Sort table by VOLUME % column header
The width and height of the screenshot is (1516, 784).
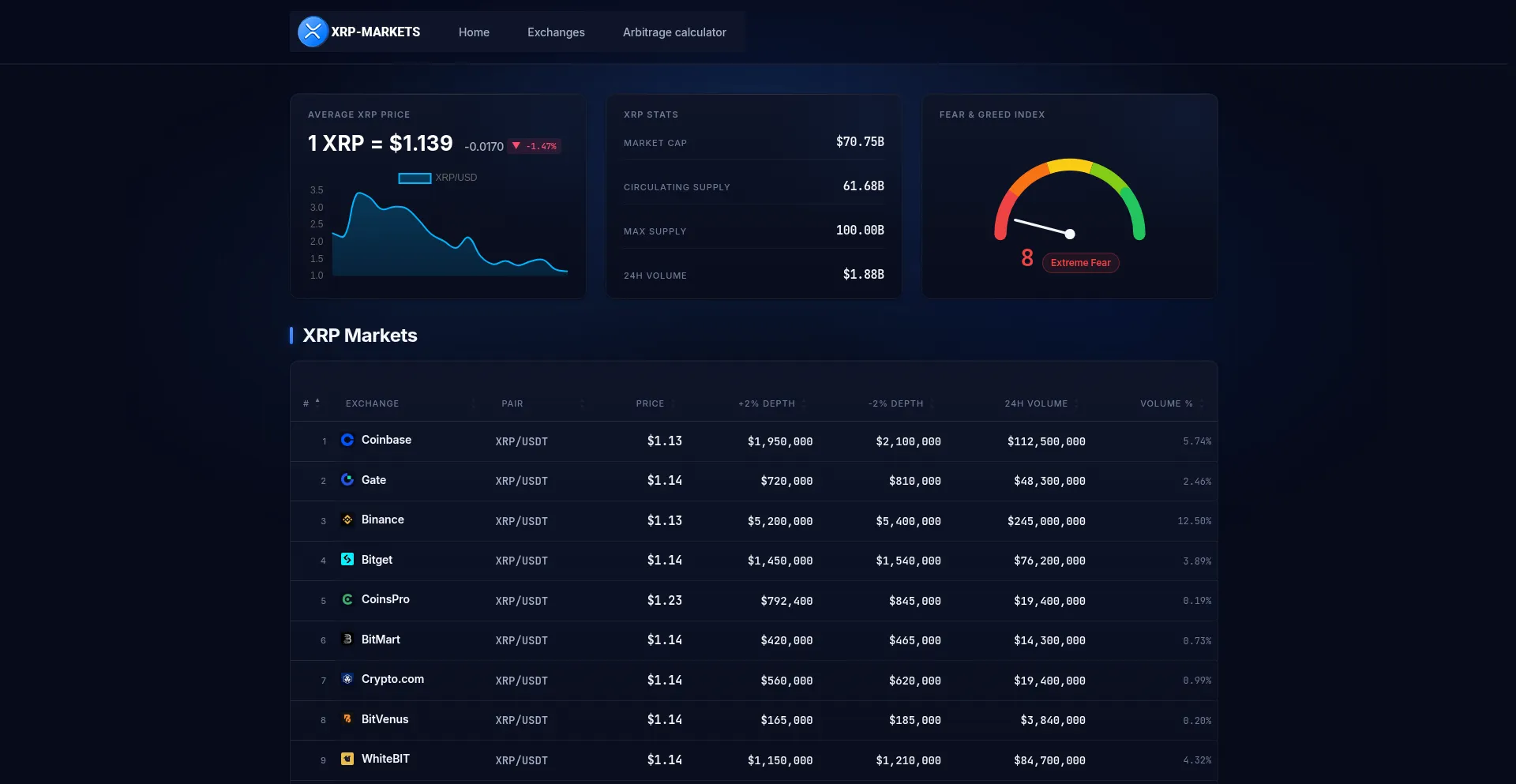pyautogui.click(x=1166, y=403)
